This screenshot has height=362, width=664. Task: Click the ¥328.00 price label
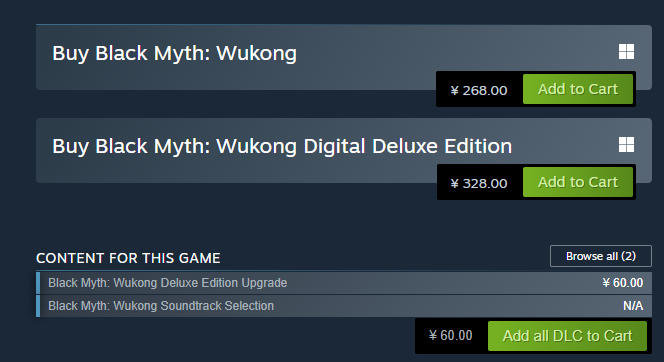click(479, 183)
